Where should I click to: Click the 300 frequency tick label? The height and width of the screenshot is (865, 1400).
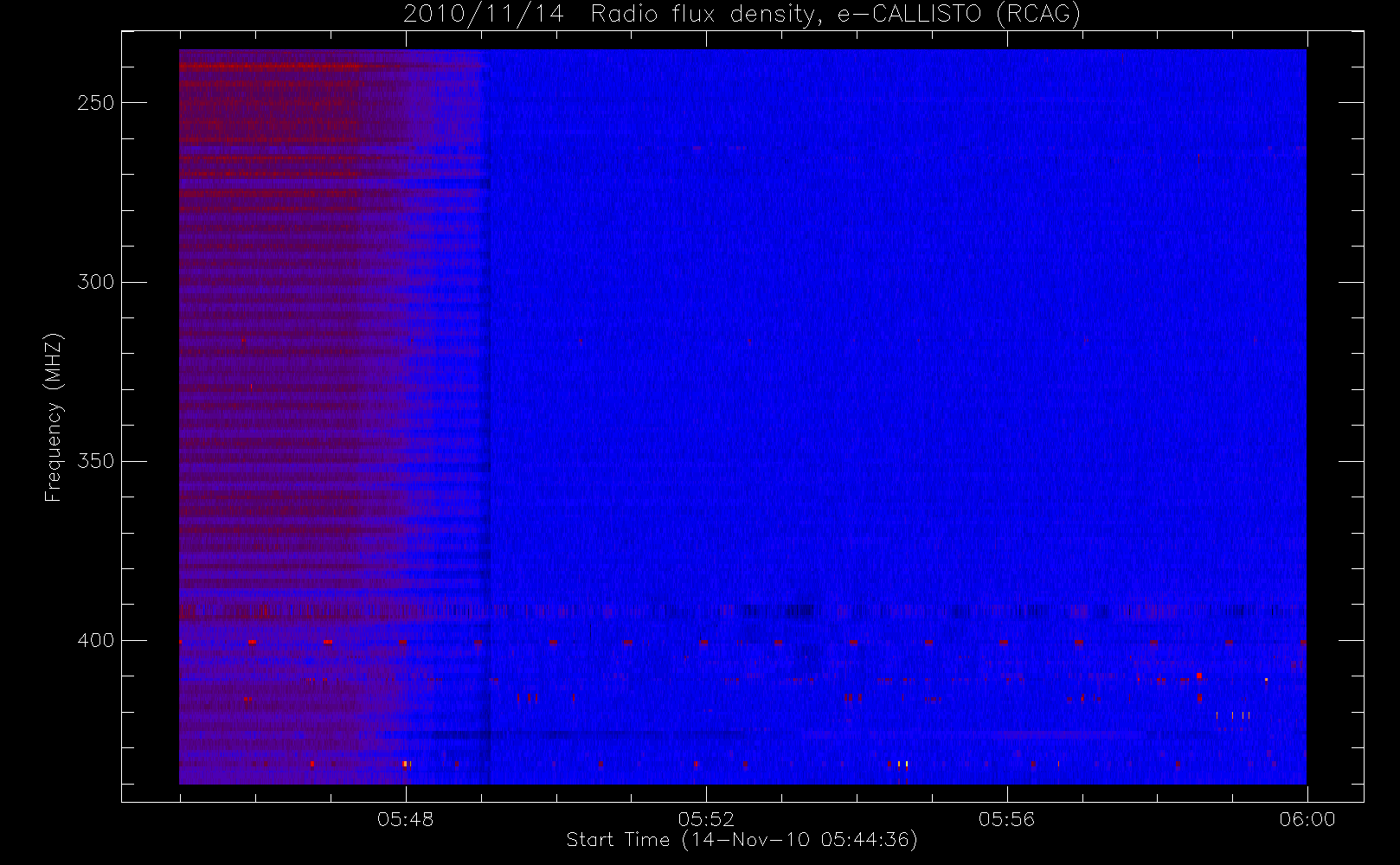click(x=96, y=282)
